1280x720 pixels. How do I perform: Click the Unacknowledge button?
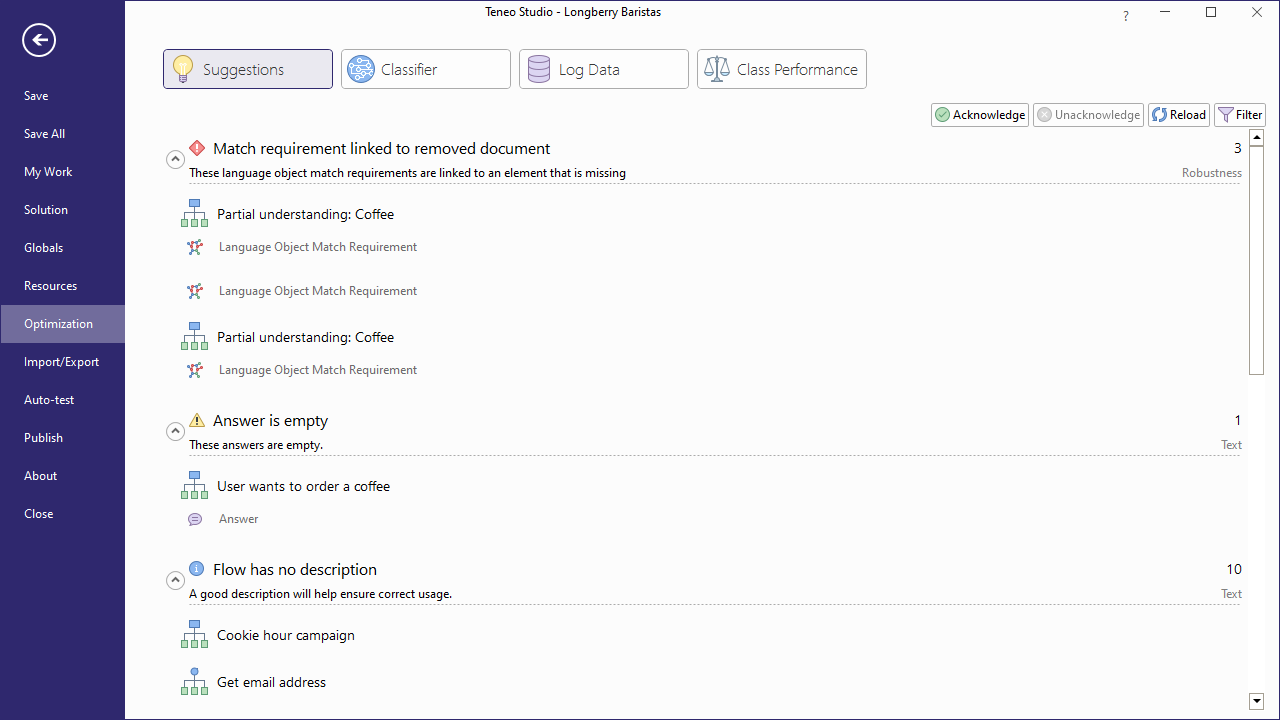(x=1088, y=115)
